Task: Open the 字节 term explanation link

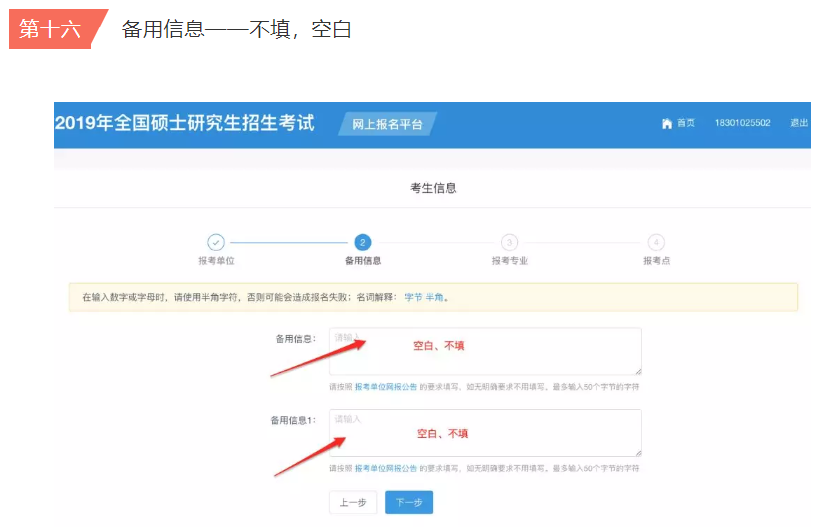Action: (x=413, y=298)
